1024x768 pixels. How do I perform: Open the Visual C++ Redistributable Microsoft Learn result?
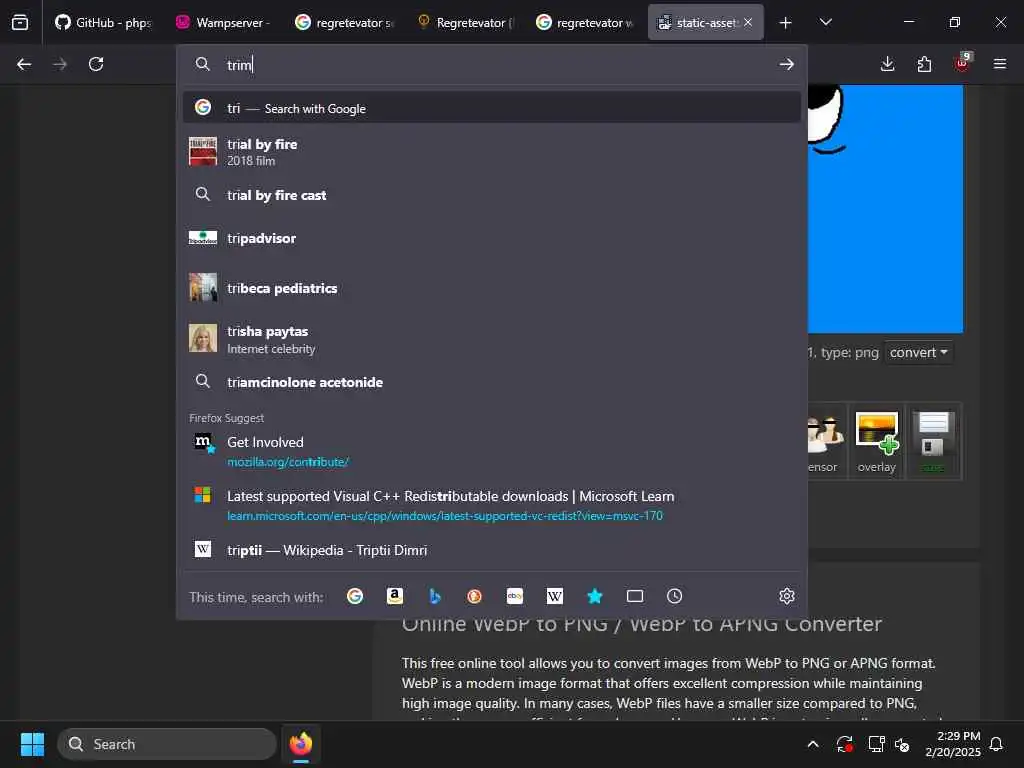[492, 505]
